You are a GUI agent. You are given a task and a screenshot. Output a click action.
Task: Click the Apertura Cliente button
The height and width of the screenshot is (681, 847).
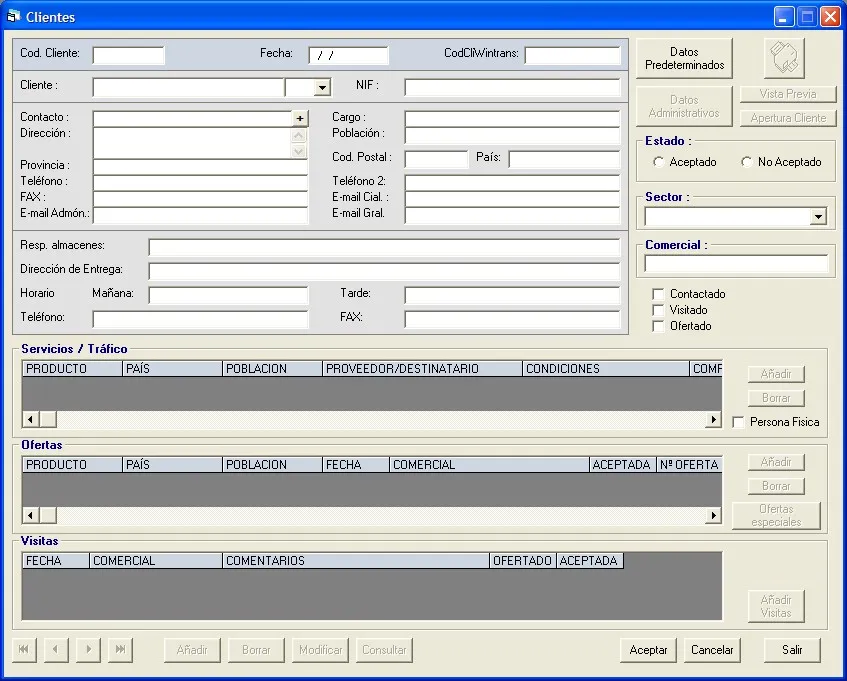788,118
